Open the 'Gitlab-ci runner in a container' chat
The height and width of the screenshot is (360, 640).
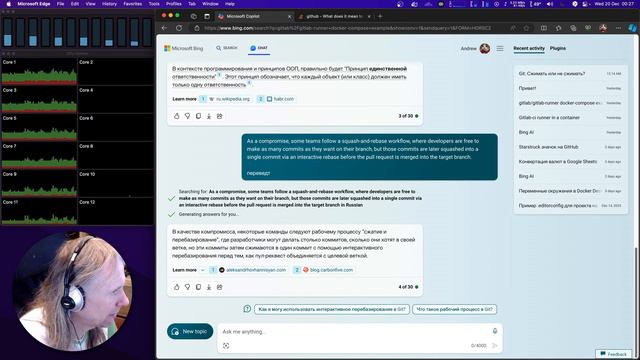click(570, 118)
